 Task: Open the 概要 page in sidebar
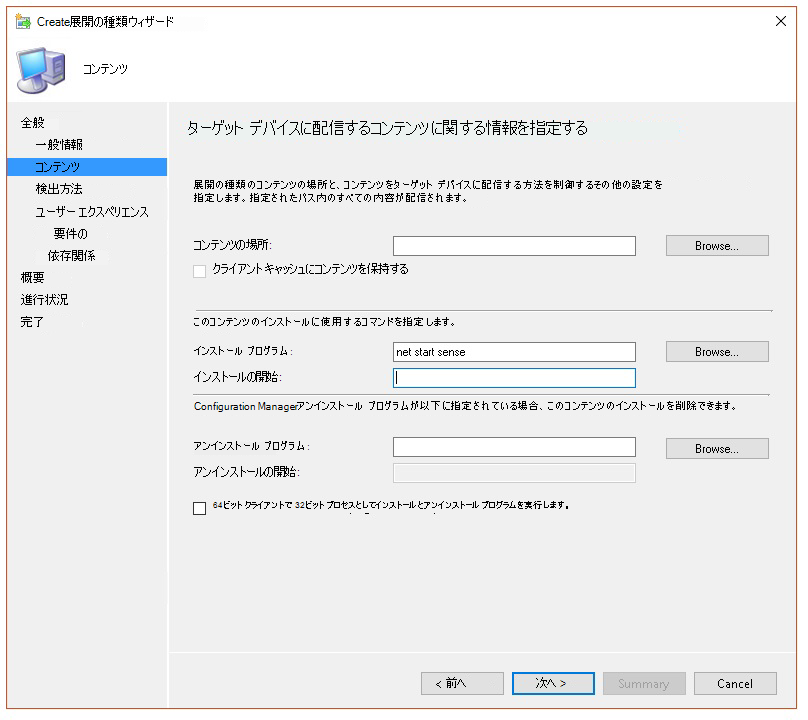point(33,277)
